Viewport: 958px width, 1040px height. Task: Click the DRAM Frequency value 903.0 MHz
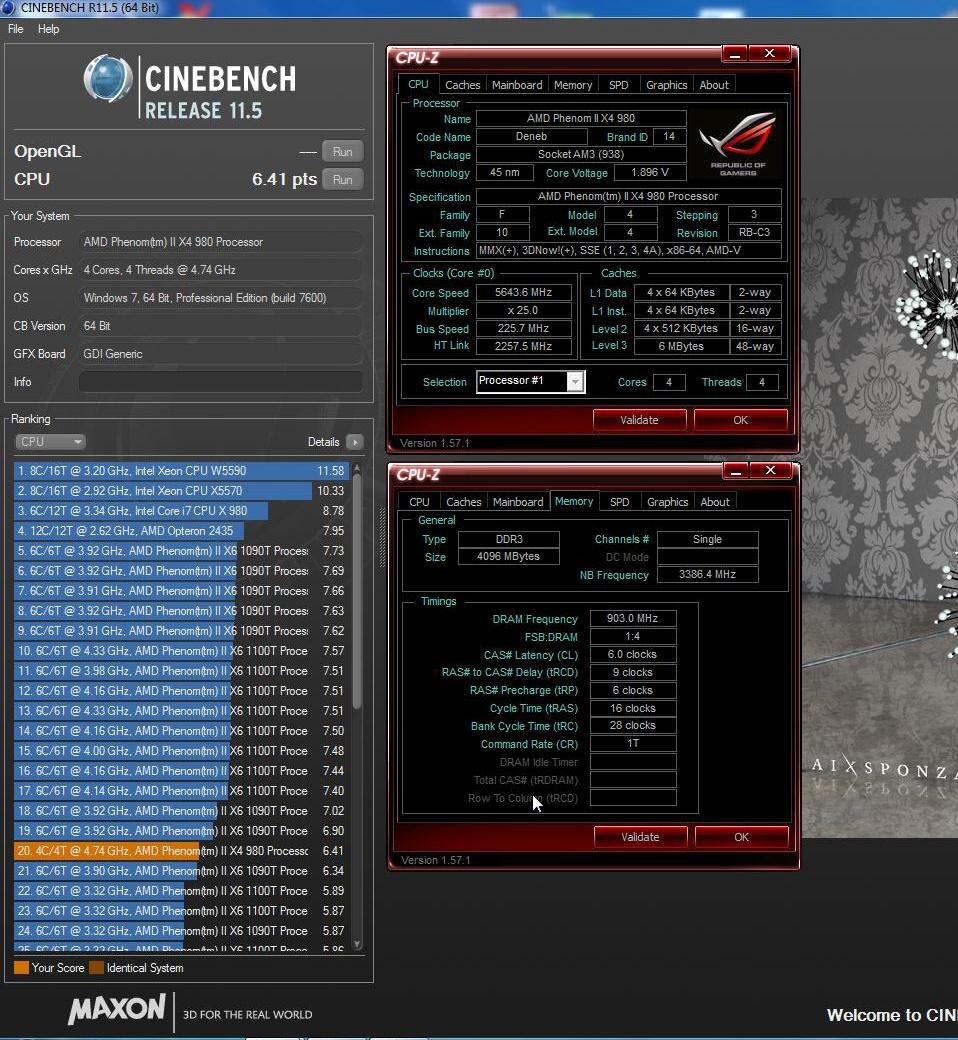tap(633, 618)
